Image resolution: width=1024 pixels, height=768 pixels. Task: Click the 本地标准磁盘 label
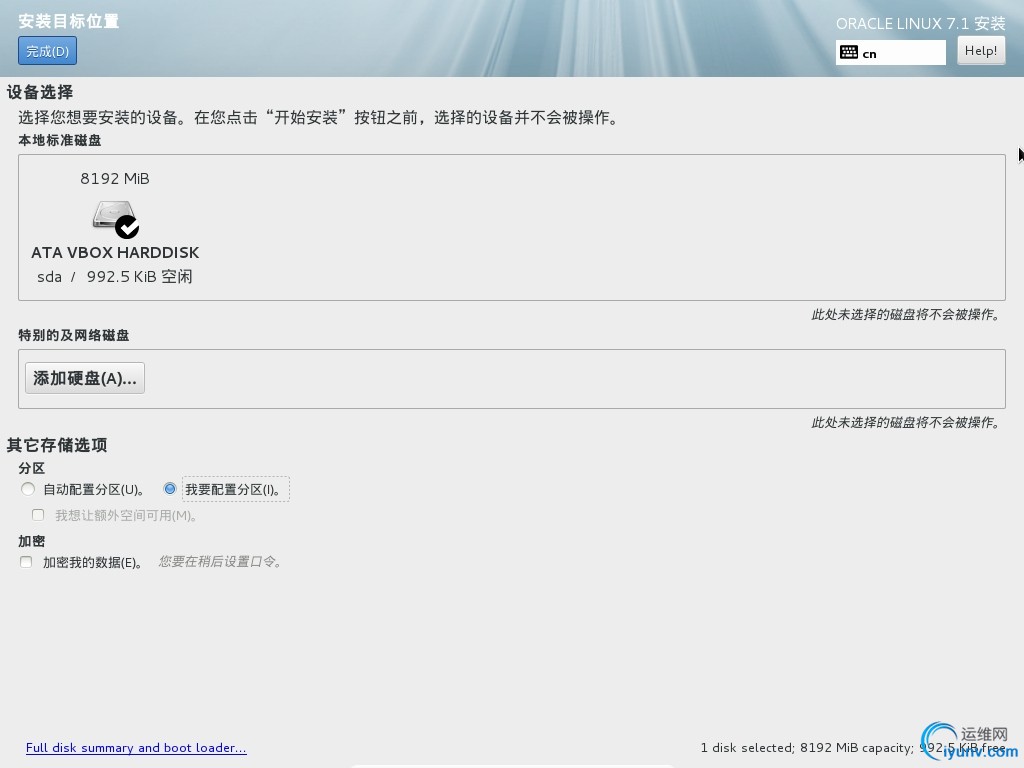59,140
